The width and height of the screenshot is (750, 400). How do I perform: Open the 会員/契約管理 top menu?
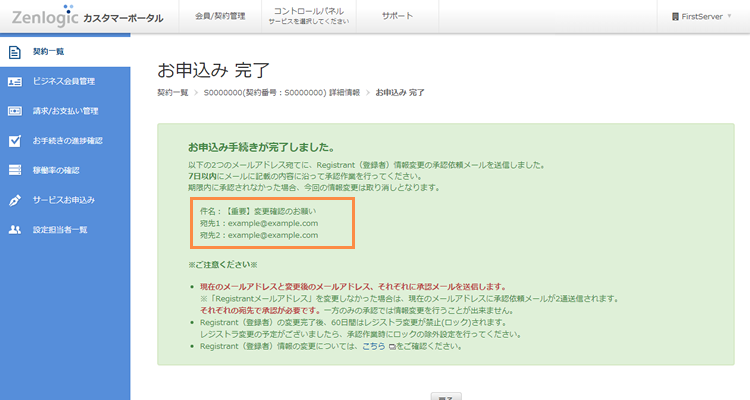click(x=220, y=16)
